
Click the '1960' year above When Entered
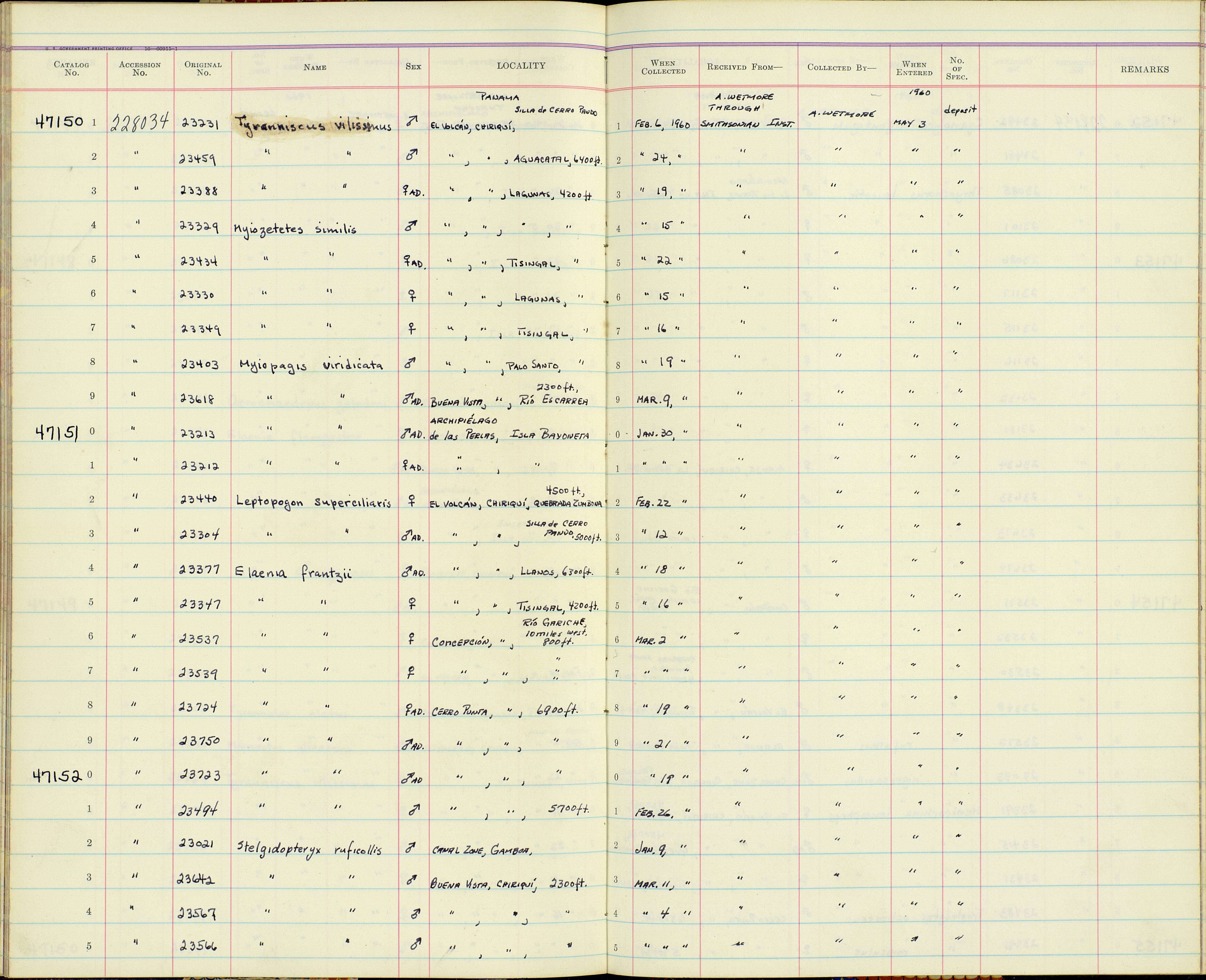click(920, 93)
